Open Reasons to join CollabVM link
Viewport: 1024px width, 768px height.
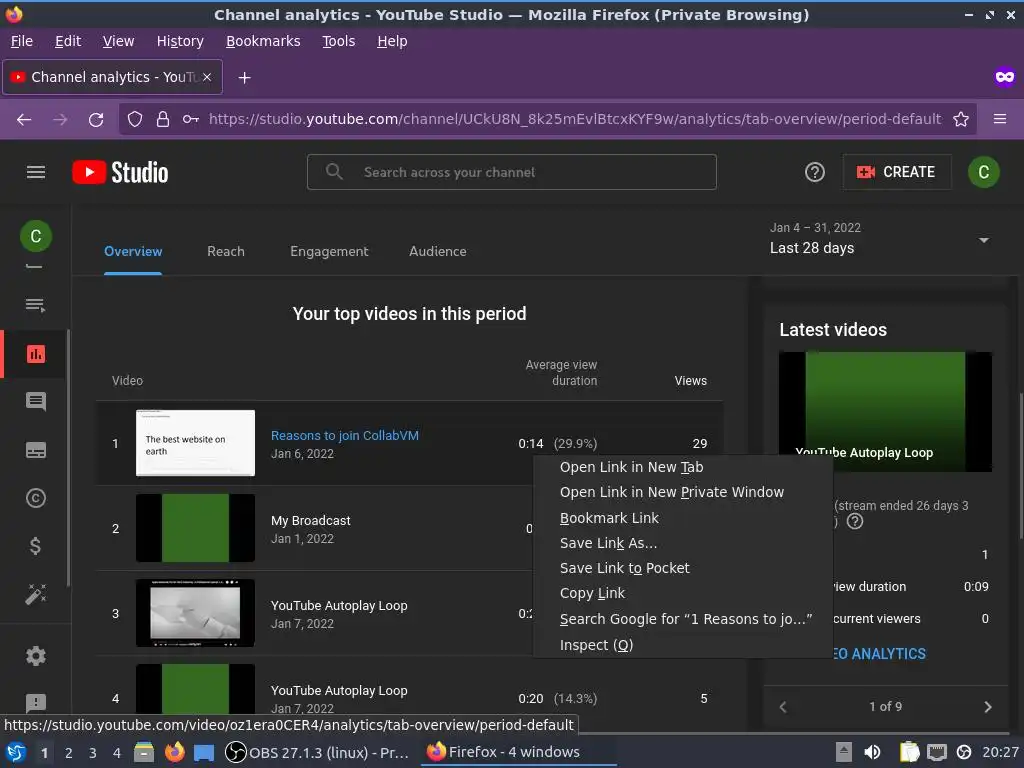[345, 436]
